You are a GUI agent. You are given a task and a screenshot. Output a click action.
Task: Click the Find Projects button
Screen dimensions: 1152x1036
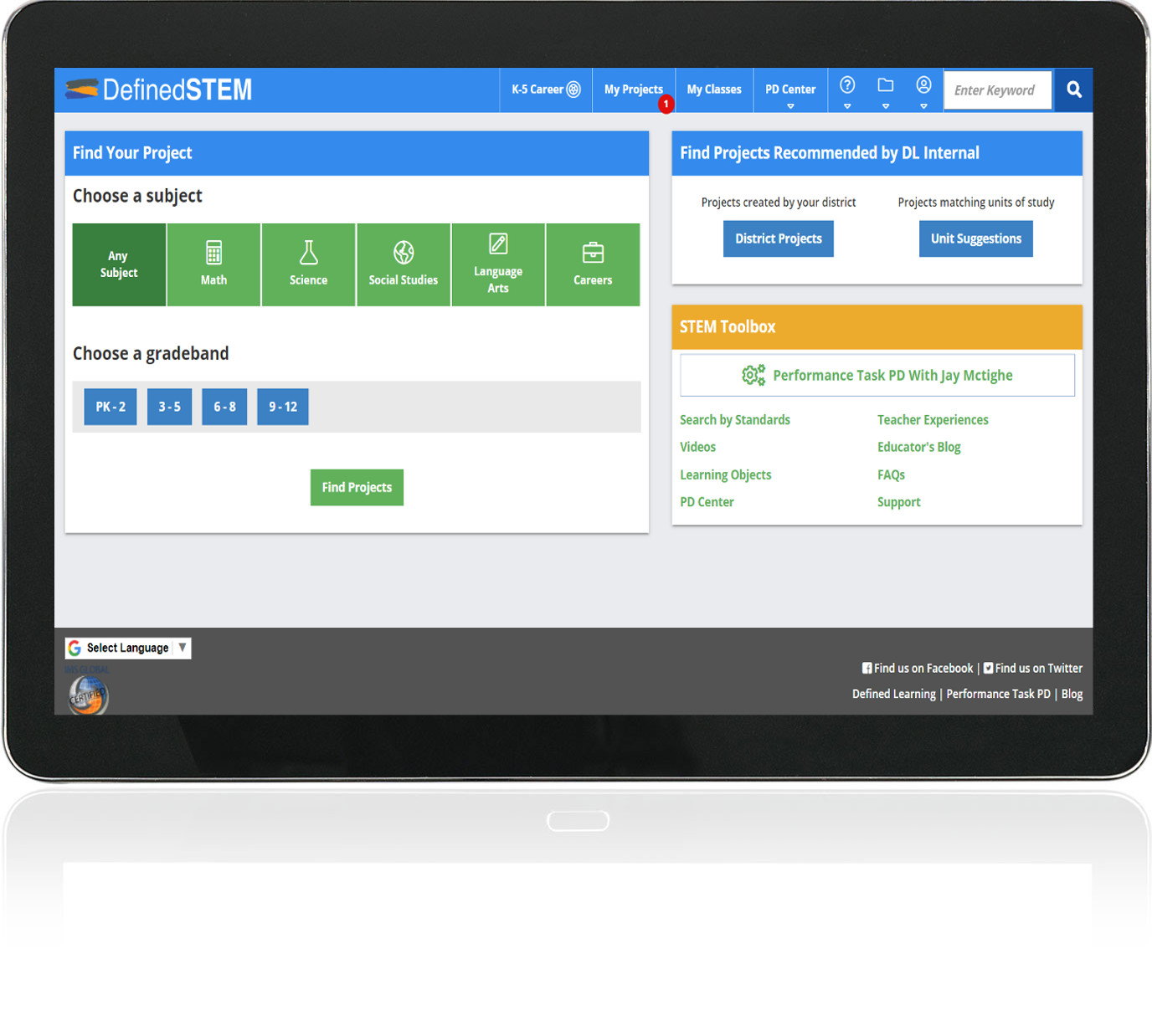pos(357,487)
